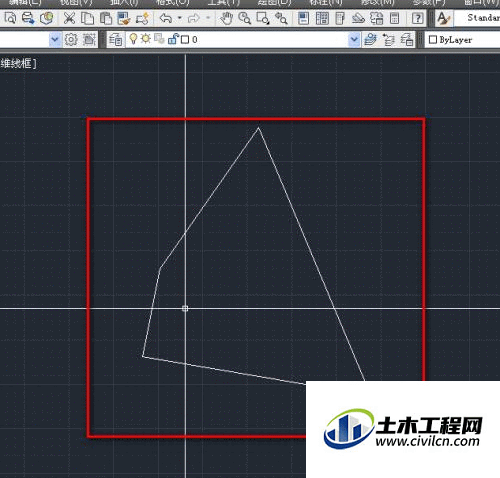Toggle layer 0 freeze sun icon

click(146, 39)
